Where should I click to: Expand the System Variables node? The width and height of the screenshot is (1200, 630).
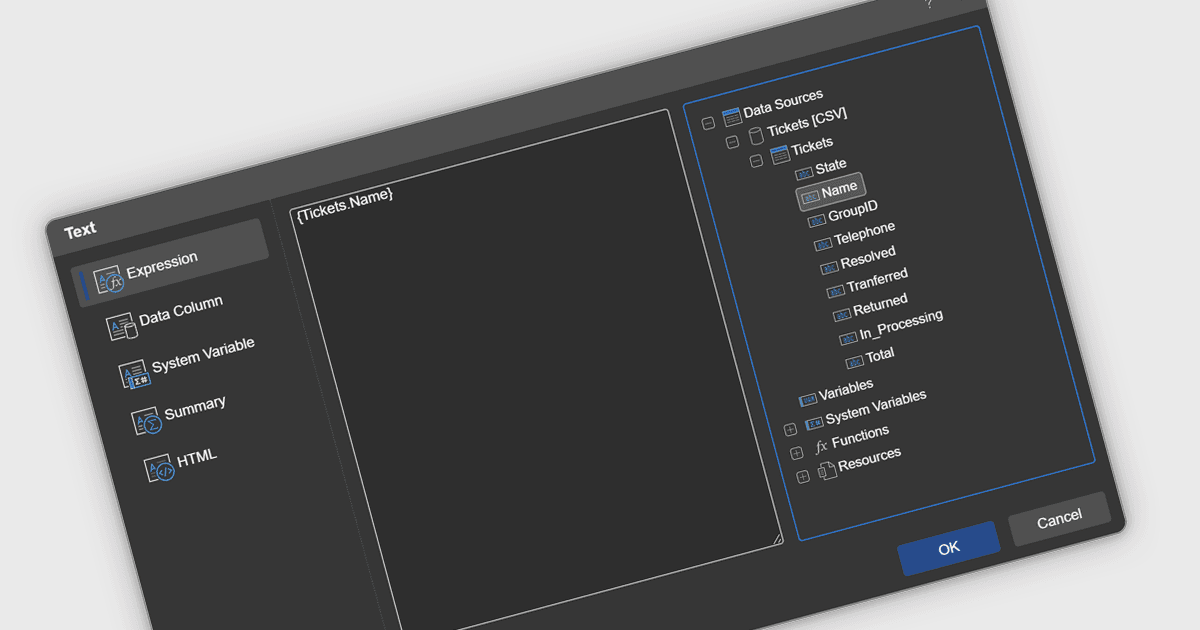[790, 430]
